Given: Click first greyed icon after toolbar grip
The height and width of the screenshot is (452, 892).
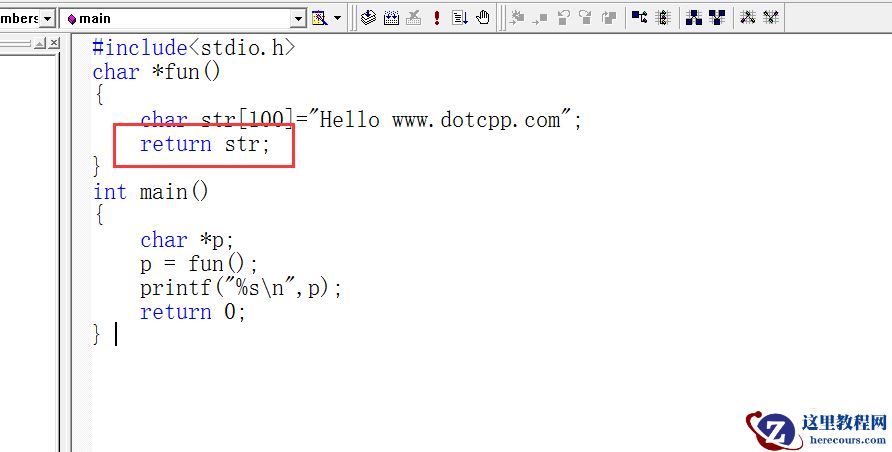Looking at the screenshot, I should (517, 18).
